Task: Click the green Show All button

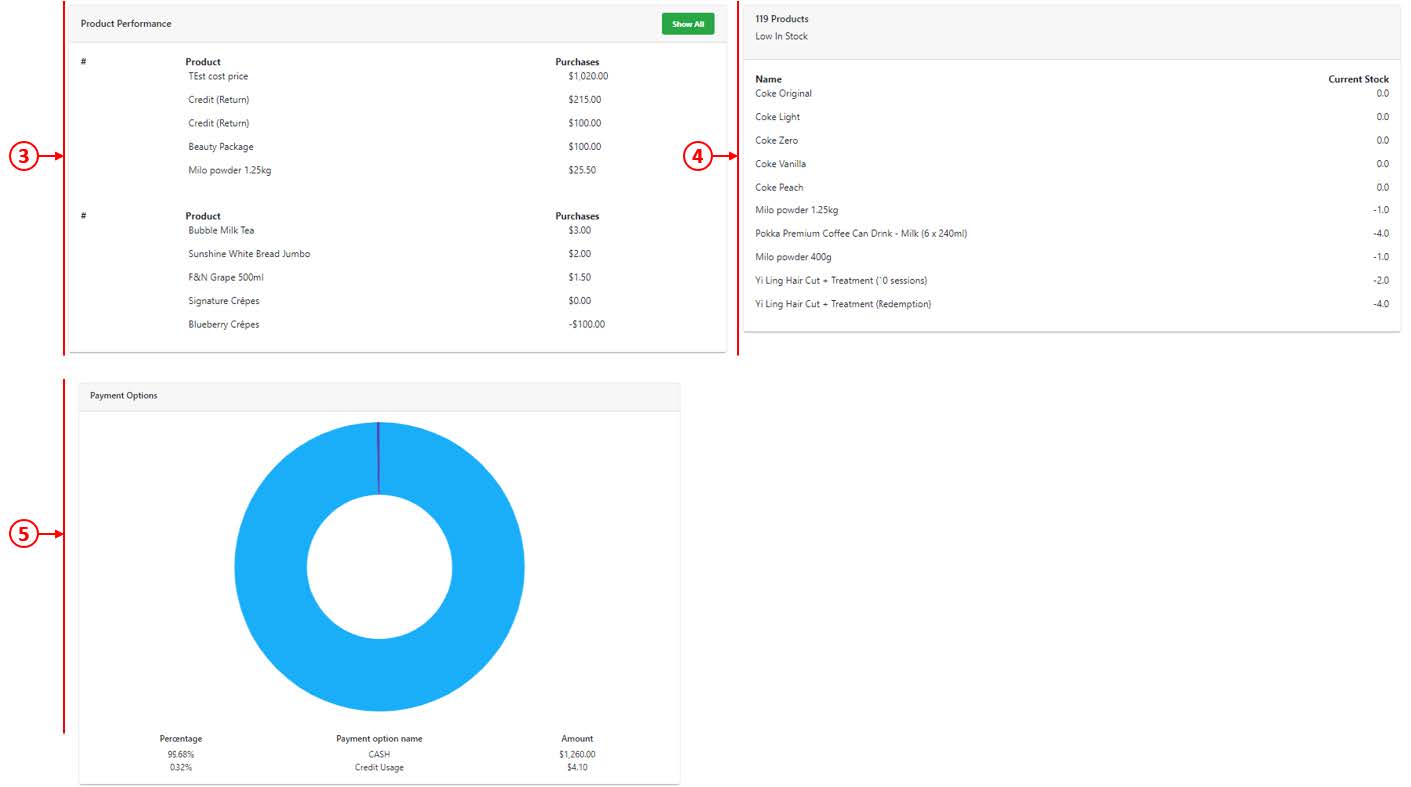Action: click(688, 24)
